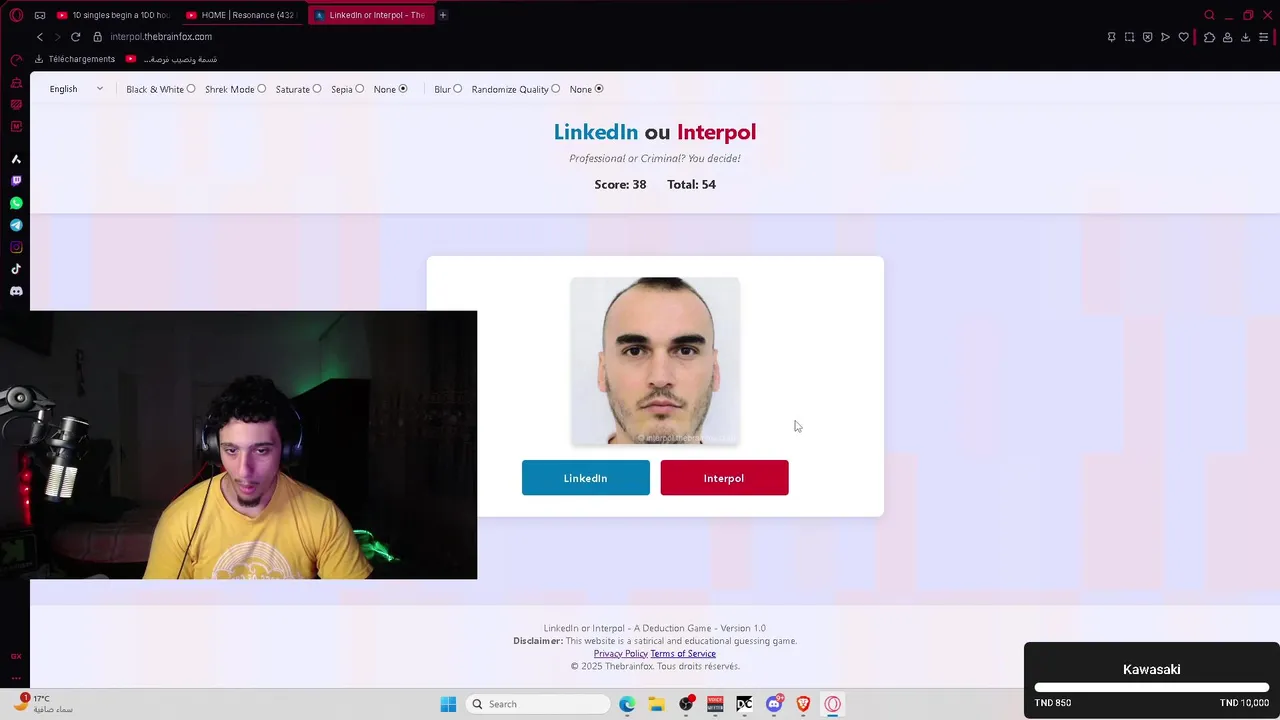Open a new tab with the plus

click(x=442, y=15)
